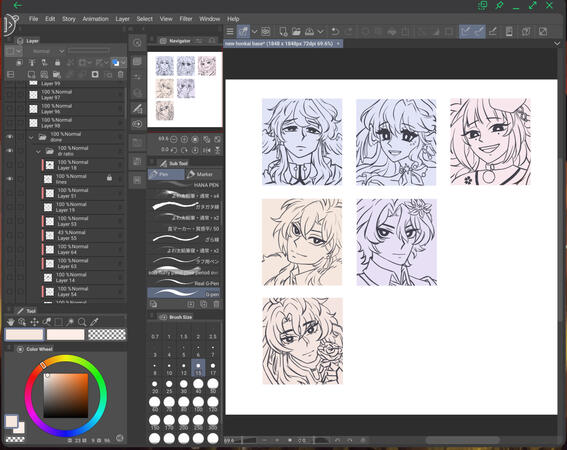This screenshot has width=567, height=450.
Task: Select the Eyedropper tool in Tool panel
Action: coord(94,322)
